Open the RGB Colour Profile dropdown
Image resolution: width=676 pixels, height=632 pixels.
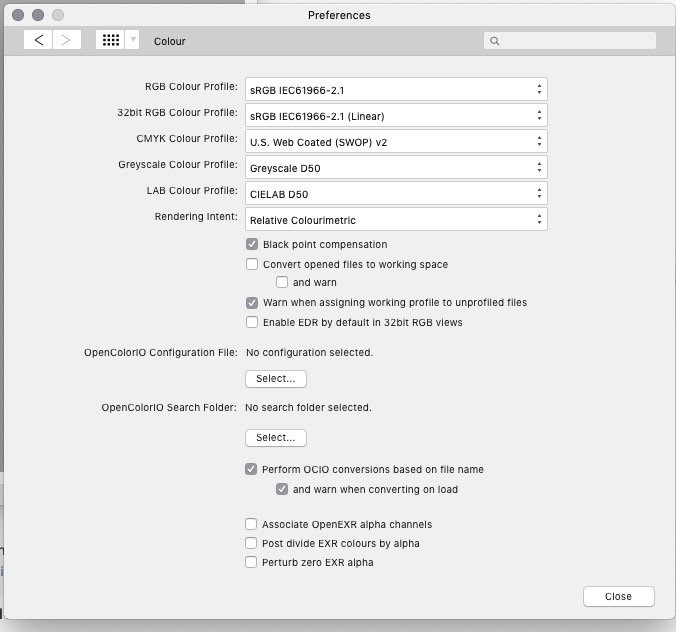click(x=396, y=90)
